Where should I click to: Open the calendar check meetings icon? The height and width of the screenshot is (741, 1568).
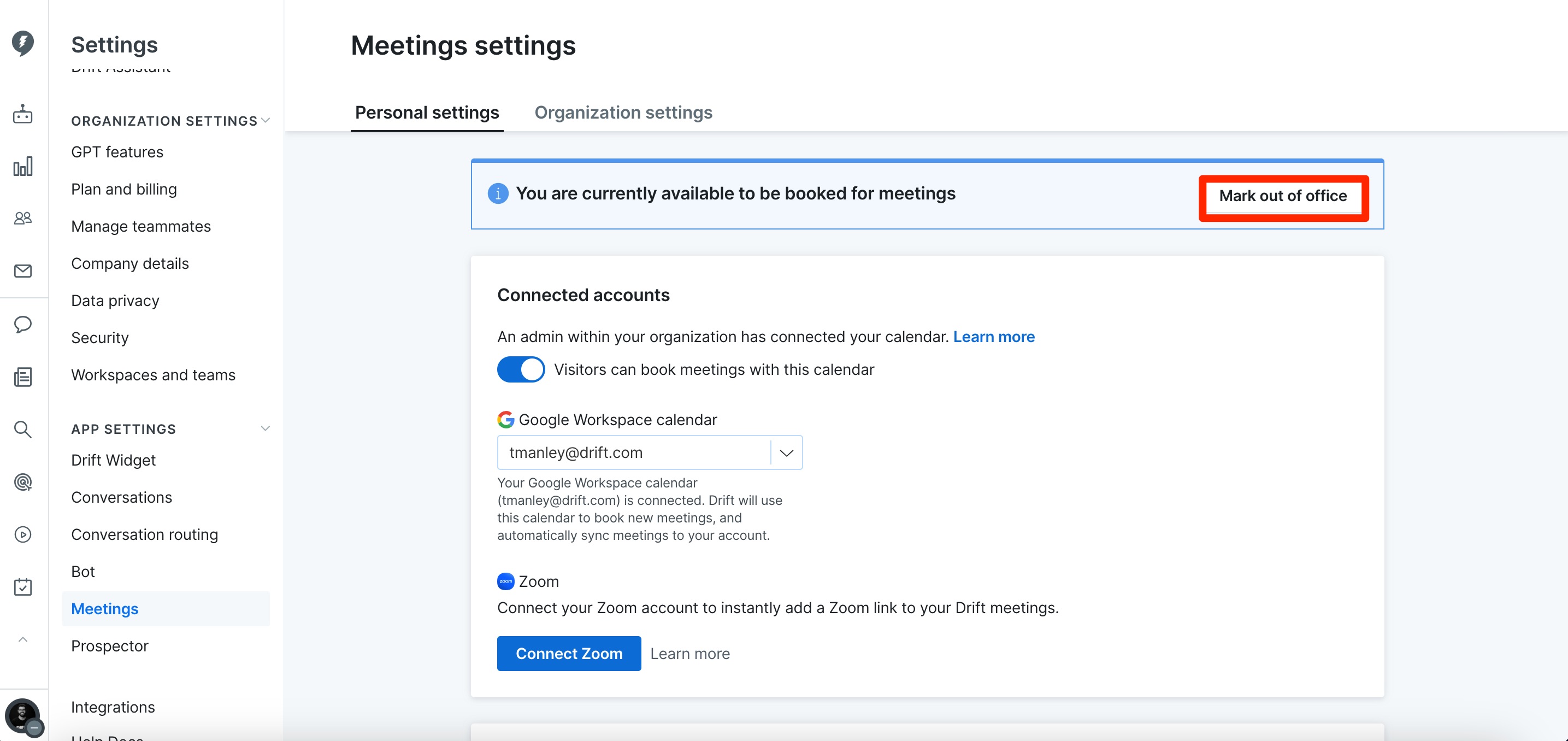tap(23, 587)
